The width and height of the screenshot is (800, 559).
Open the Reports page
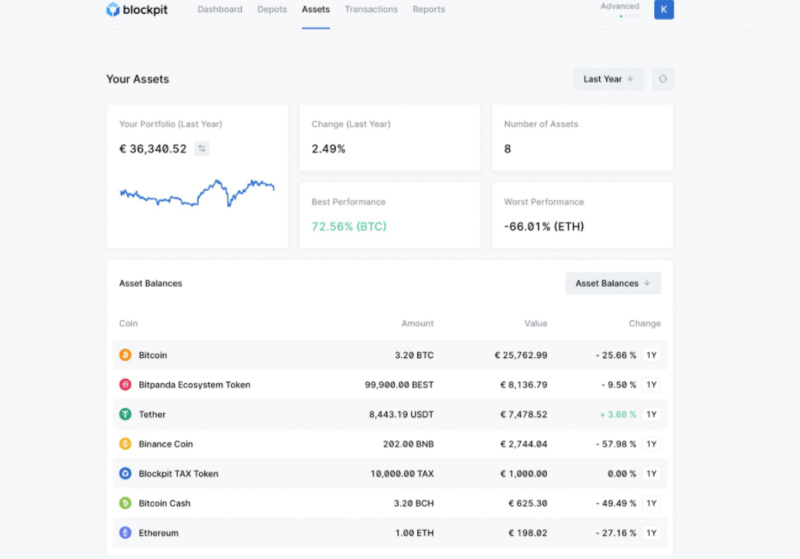[x=429, y=10]
